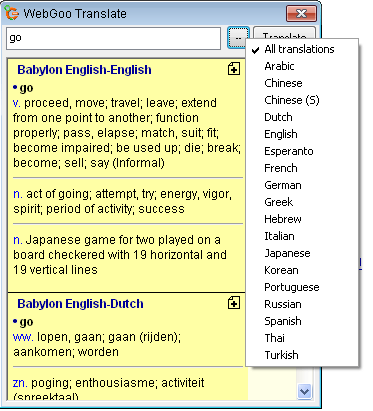Choose German from the language menu

click(x=302, y=185)
